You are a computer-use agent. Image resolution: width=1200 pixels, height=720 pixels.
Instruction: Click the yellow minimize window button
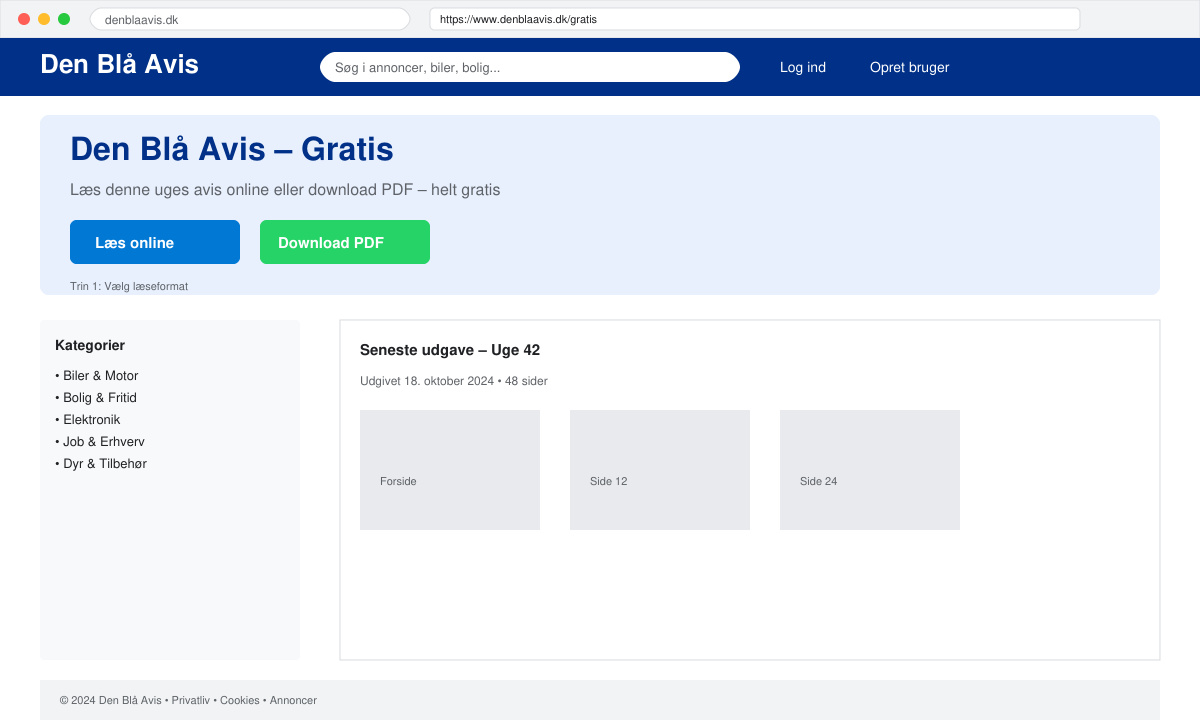tap(44, 19)
